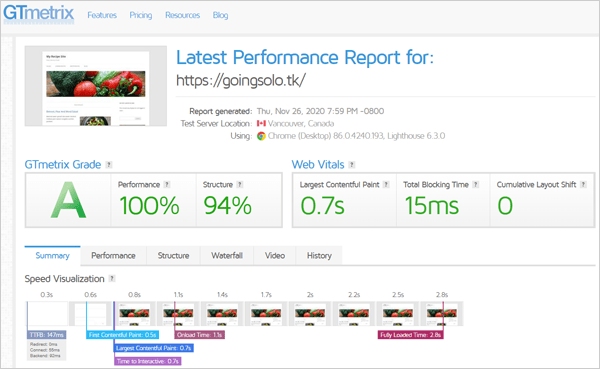Image resolution: width=600 pixels, height=369 pixels.
Task: Click the Connect: 55ms detail
Action: coord(45,350)
